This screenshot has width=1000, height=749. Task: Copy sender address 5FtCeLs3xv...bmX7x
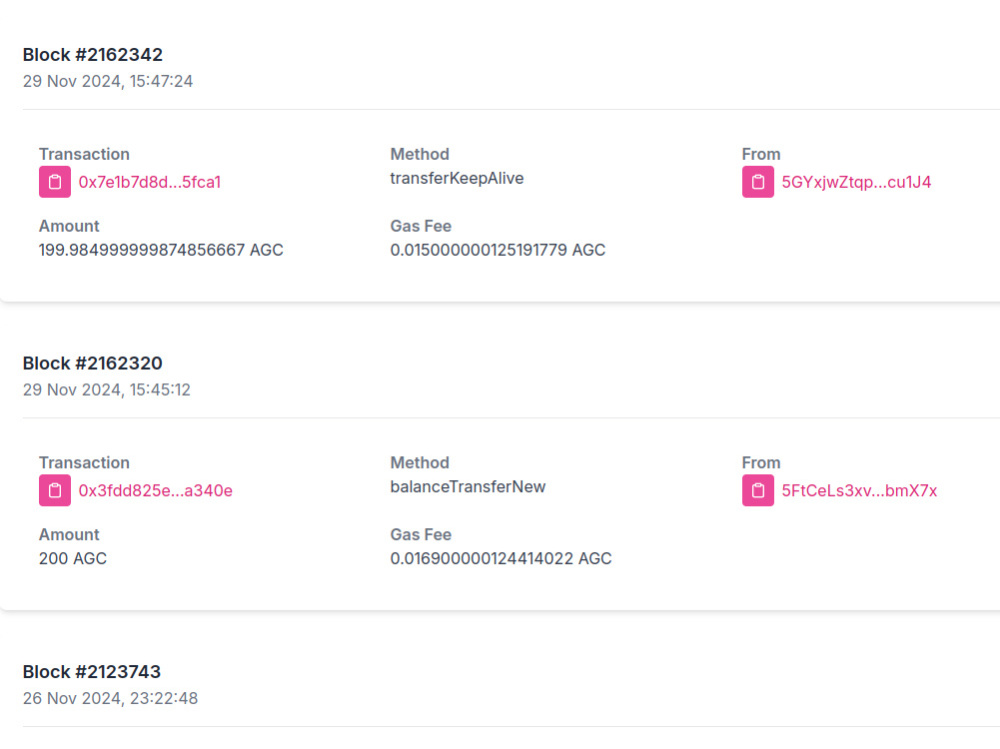(757, 490)
